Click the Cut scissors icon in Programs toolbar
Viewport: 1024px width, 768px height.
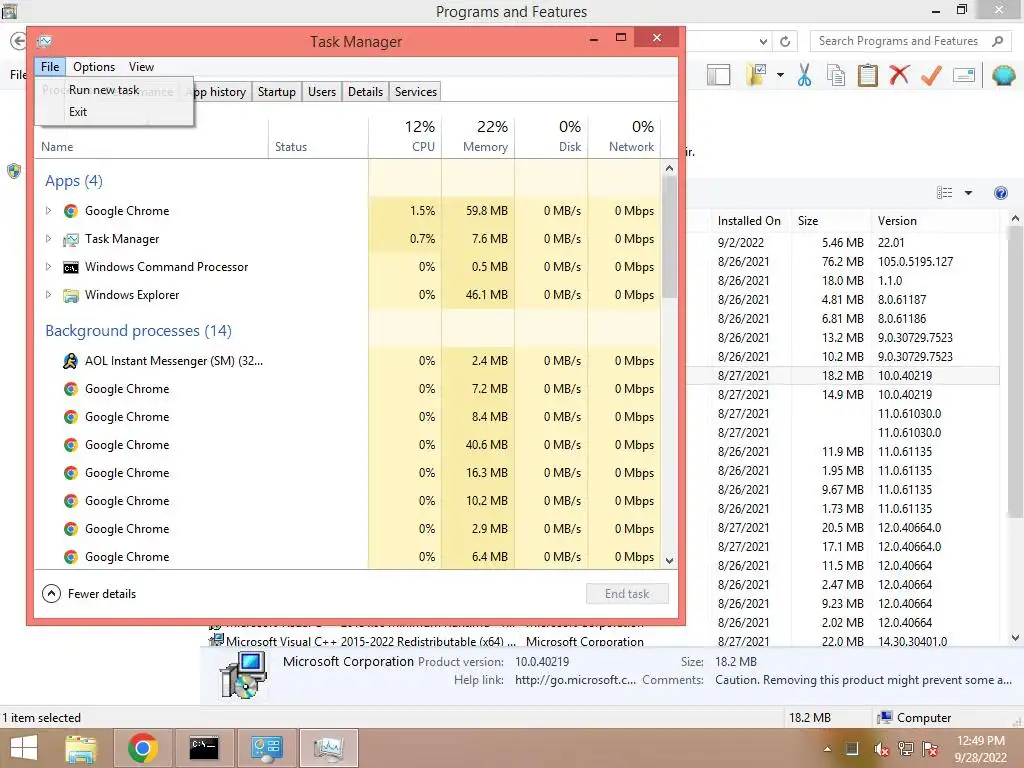pyautogui.click(x=805, y=75)
